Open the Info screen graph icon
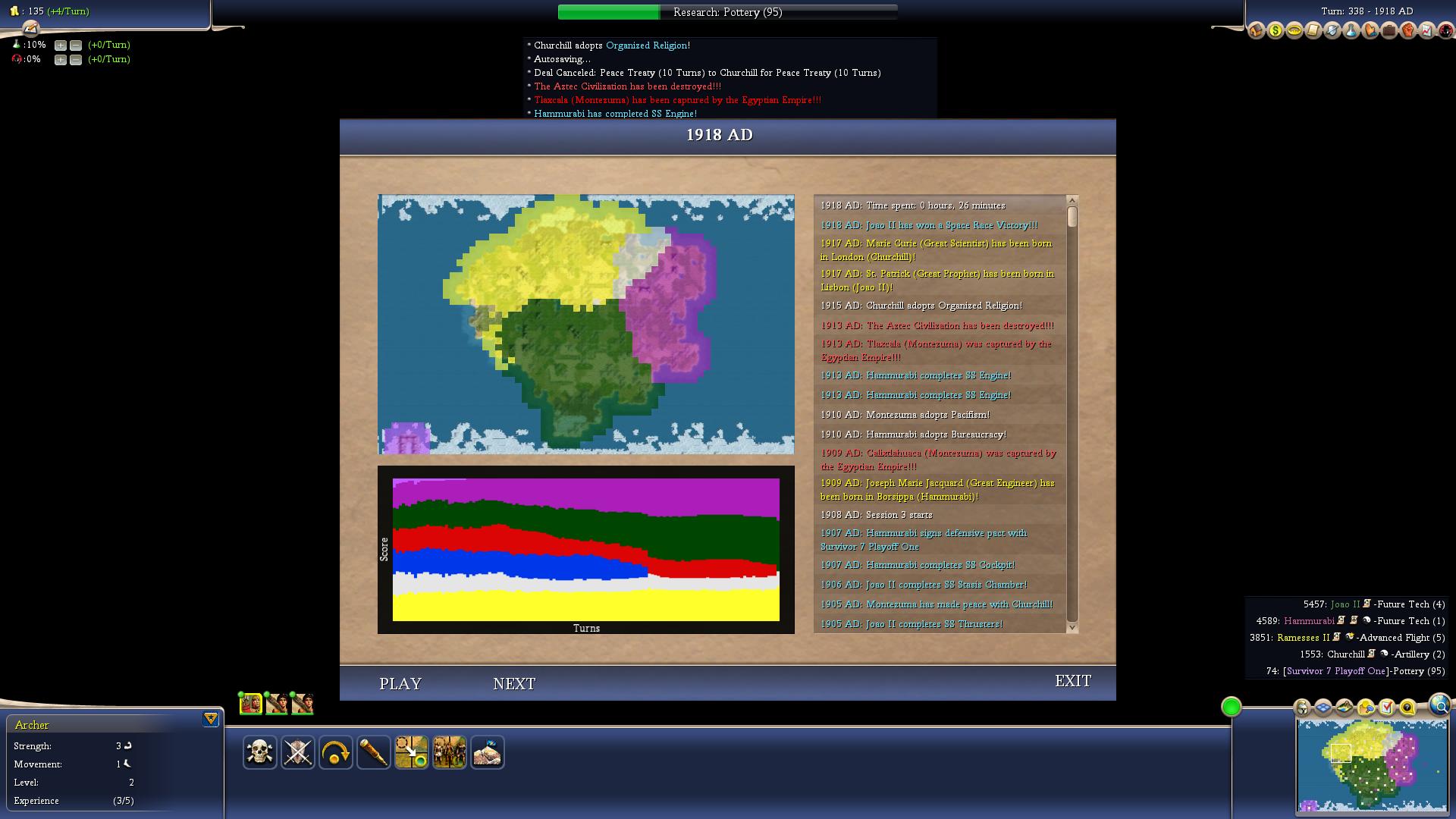Screen dimensions: 1456x819 [1427, 30]
